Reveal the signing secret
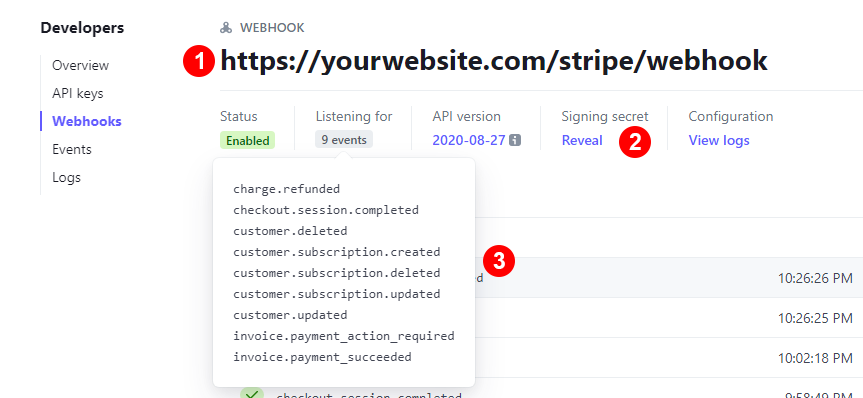 click(582, 140)
